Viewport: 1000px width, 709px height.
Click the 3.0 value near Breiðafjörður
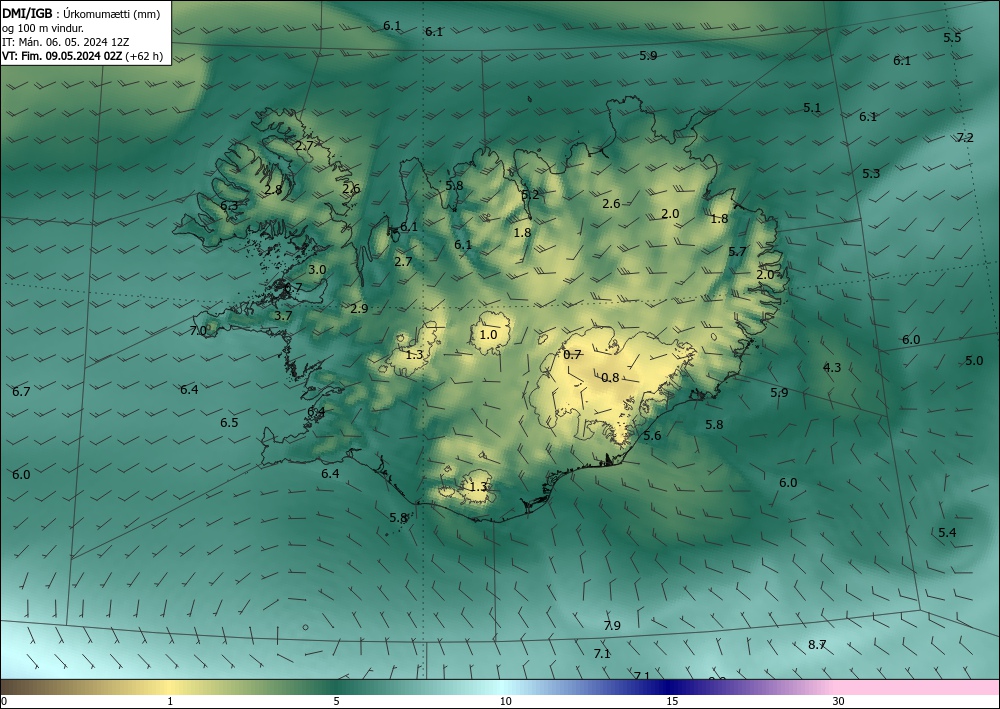[317, 270]
